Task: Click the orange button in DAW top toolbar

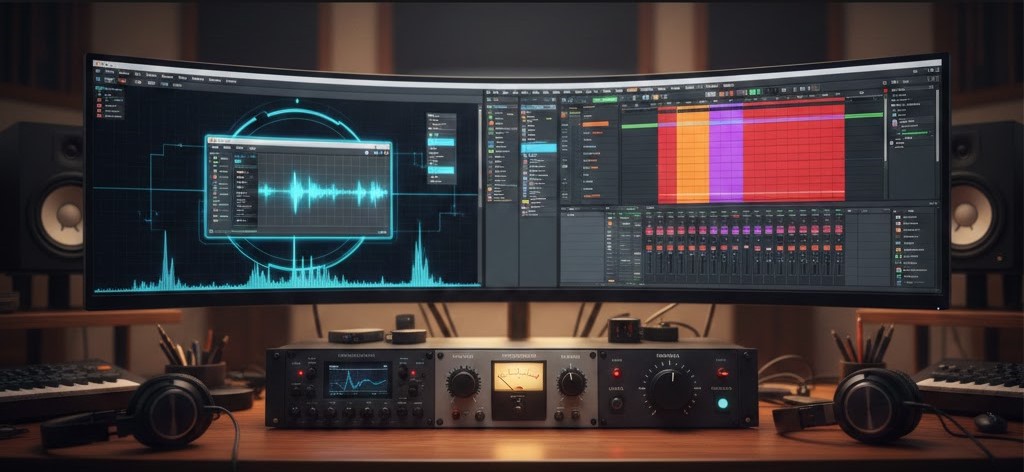Action: (x=632, y=91)
